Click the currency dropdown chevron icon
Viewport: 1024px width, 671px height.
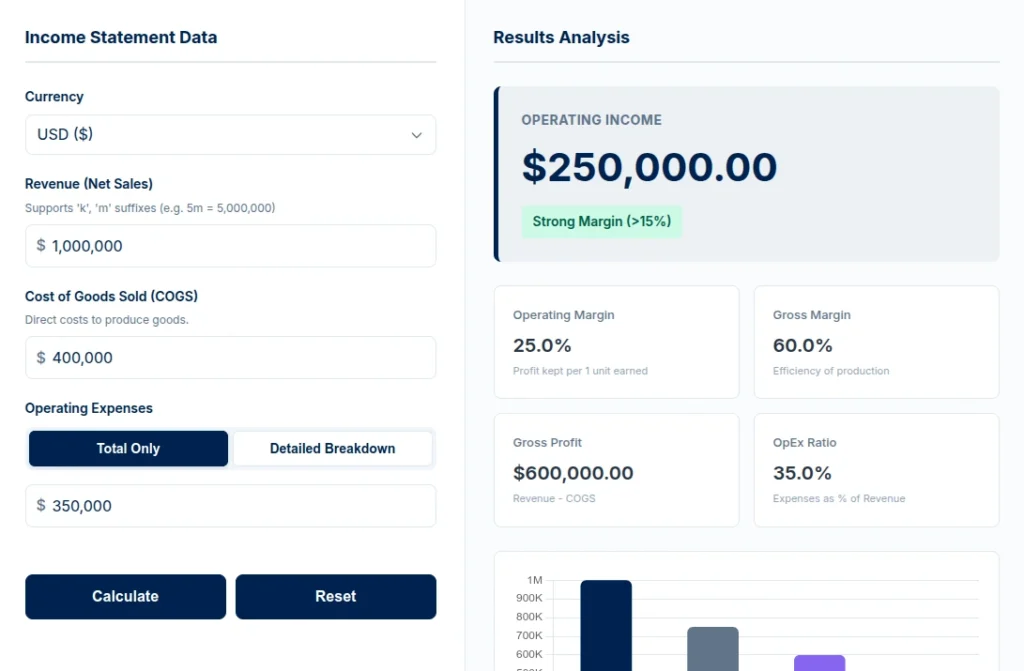416,134
